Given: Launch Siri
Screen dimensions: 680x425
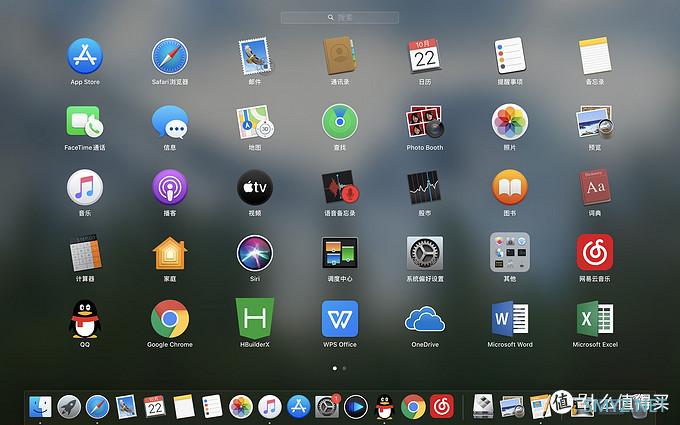Looking at the screenshot, I should (255, 253).
